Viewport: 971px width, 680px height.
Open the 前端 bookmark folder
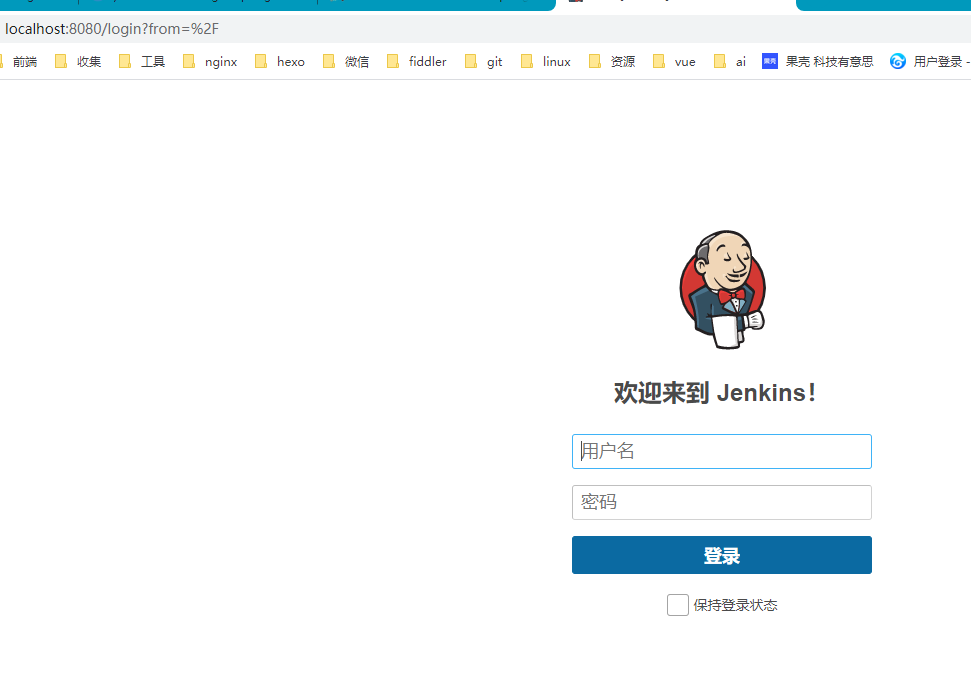[19, 61]
